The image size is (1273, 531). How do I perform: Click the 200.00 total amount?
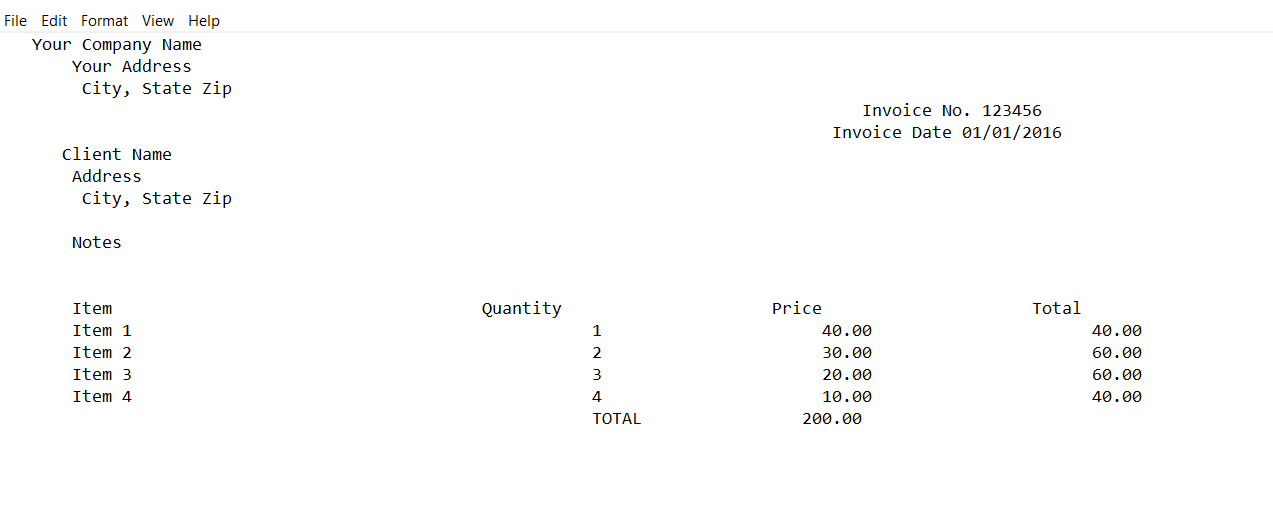[x=832, y=419]
